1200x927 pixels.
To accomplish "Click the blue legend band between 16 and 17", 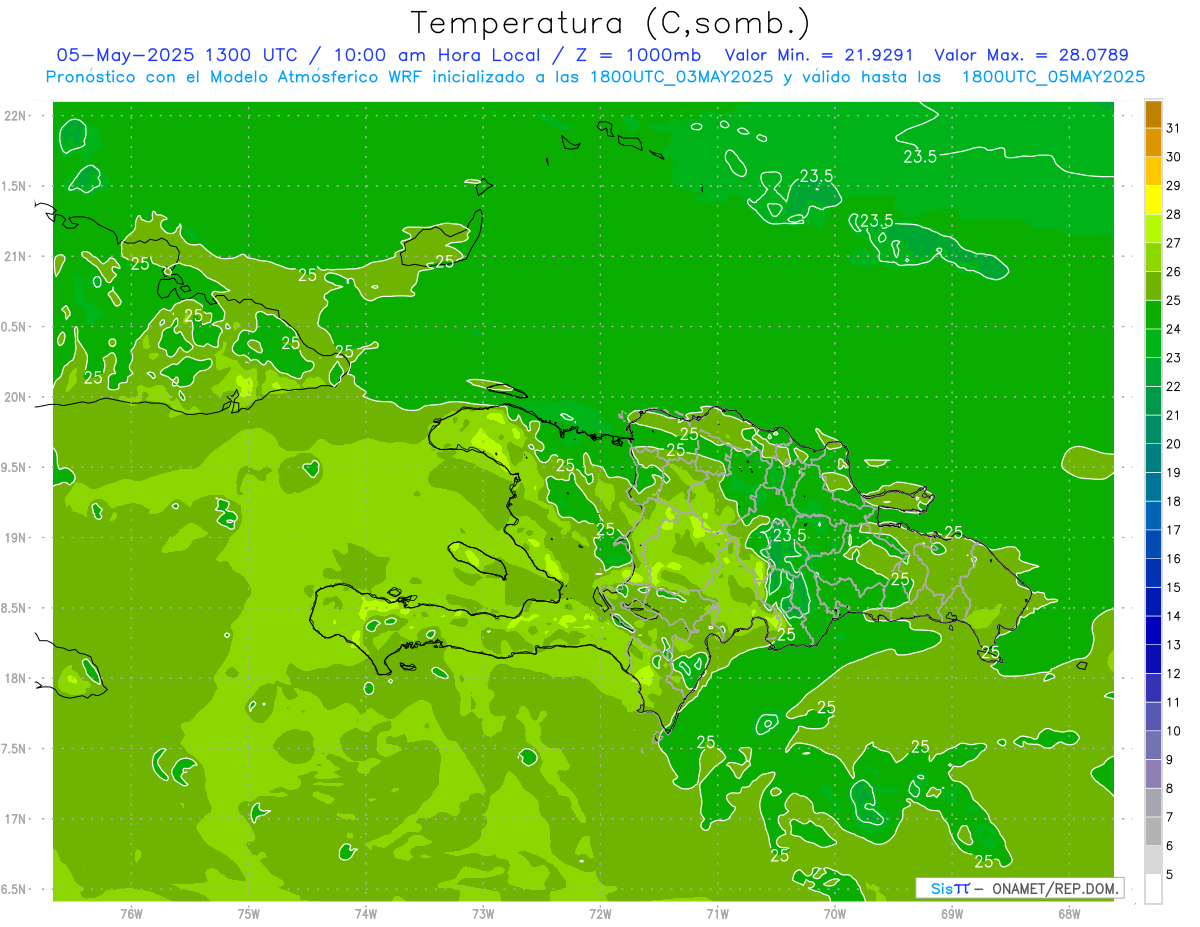I will tap(1153, 544).
